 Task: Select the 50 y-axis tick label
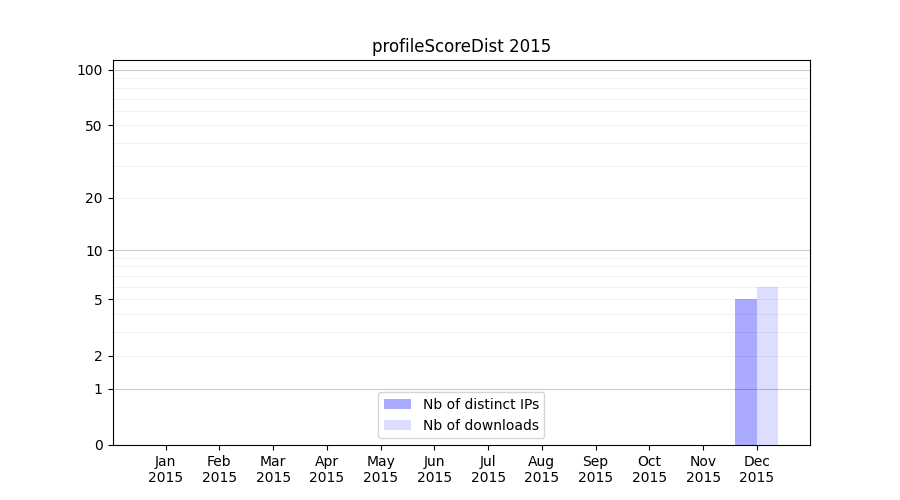tap(94, 126)
